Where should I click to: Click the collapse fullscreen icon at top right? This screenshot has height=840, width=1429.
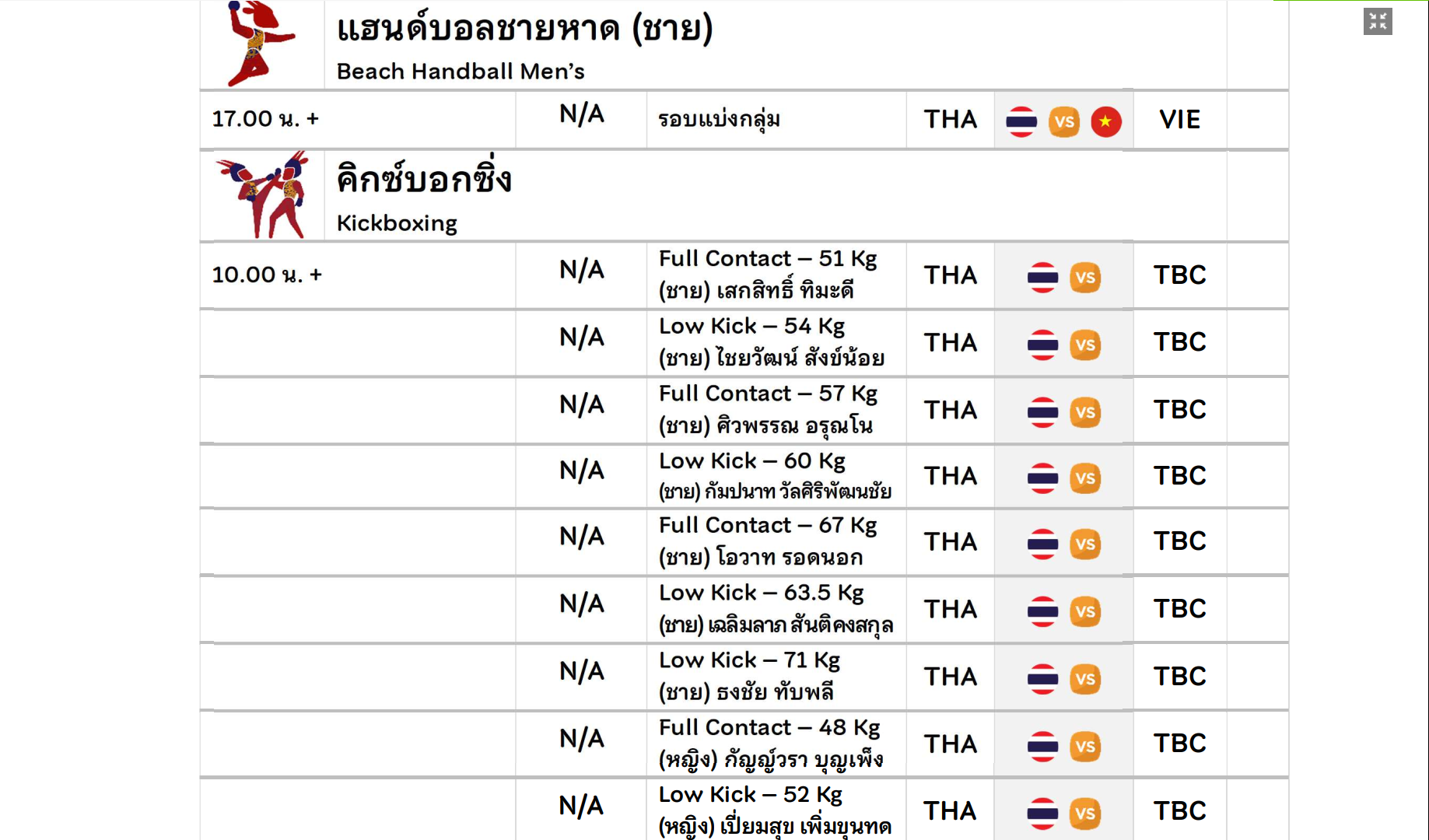(x=1378, y=21)
